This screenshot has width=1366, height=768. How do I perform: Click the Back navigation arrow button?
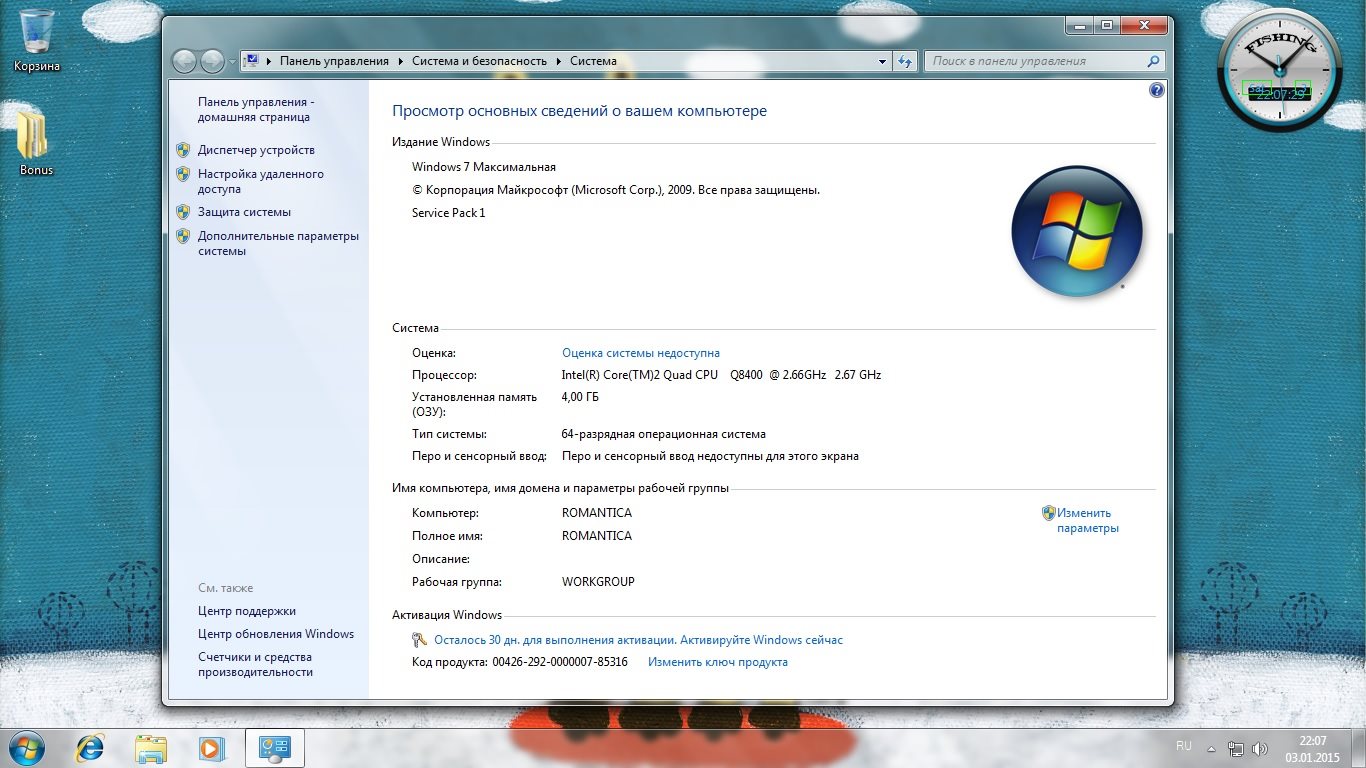click(185, 61)
